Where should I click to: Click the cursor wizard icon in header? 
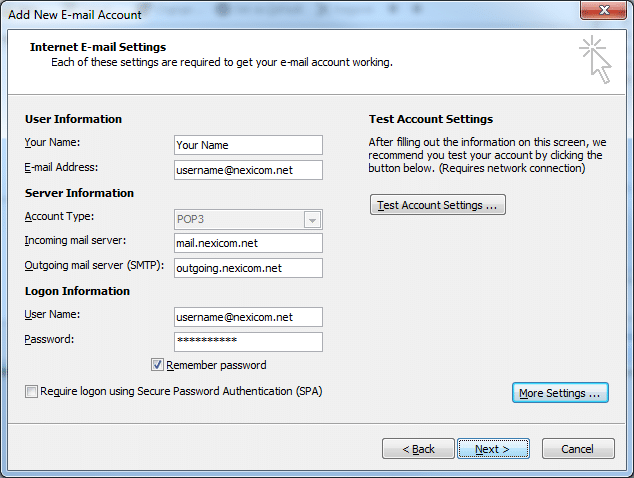(x=596, y=59)
